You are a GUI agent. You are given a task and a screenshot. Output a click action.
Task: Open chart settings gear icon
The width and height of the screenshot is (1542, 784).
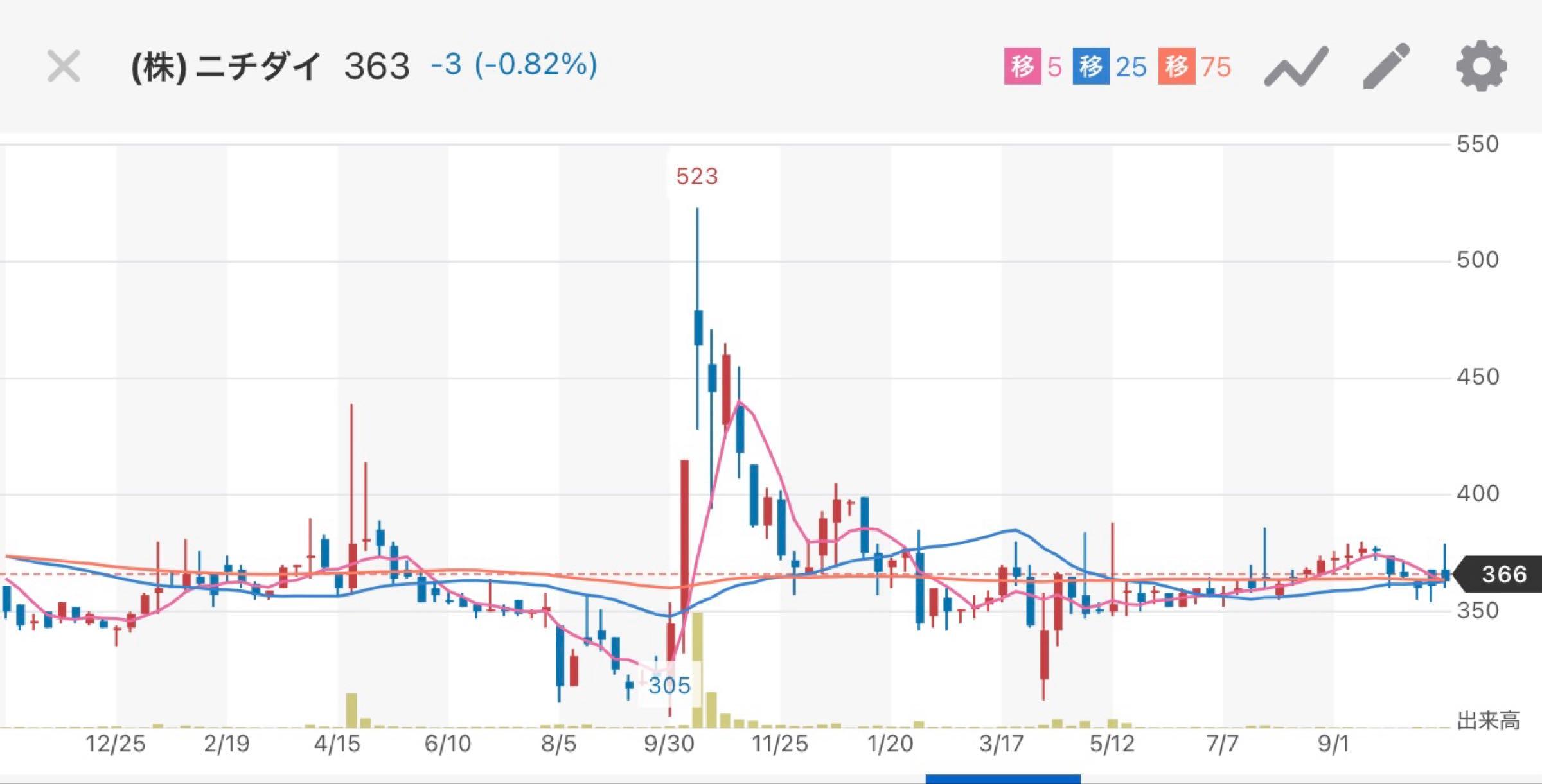pos(1481,66)
